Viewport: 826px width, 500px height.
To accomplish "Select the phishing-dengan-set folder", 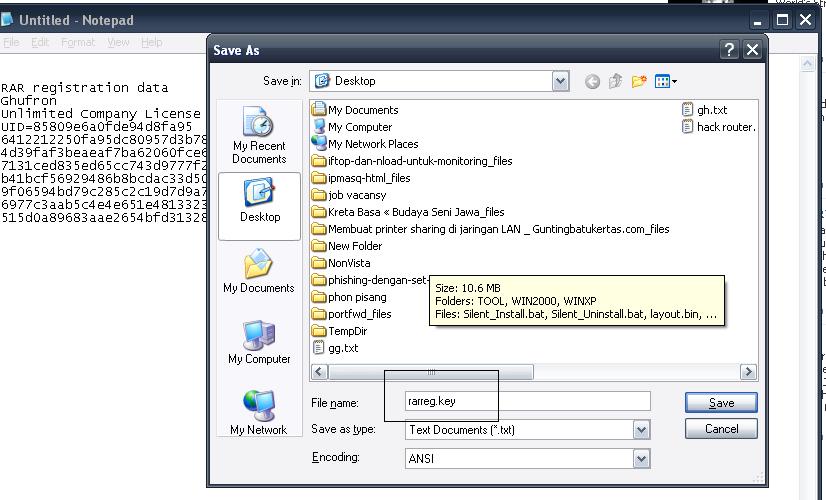I will [x=370, y=280].
